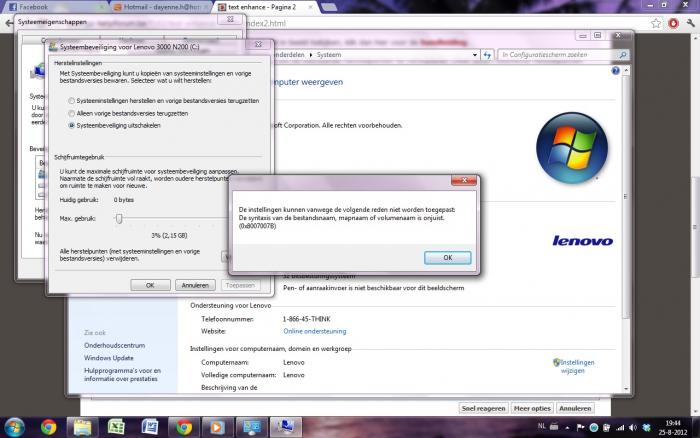Open the blue Help icon in System window
The width and height of the screenshot is (700, 438).
tap(616, 71)
